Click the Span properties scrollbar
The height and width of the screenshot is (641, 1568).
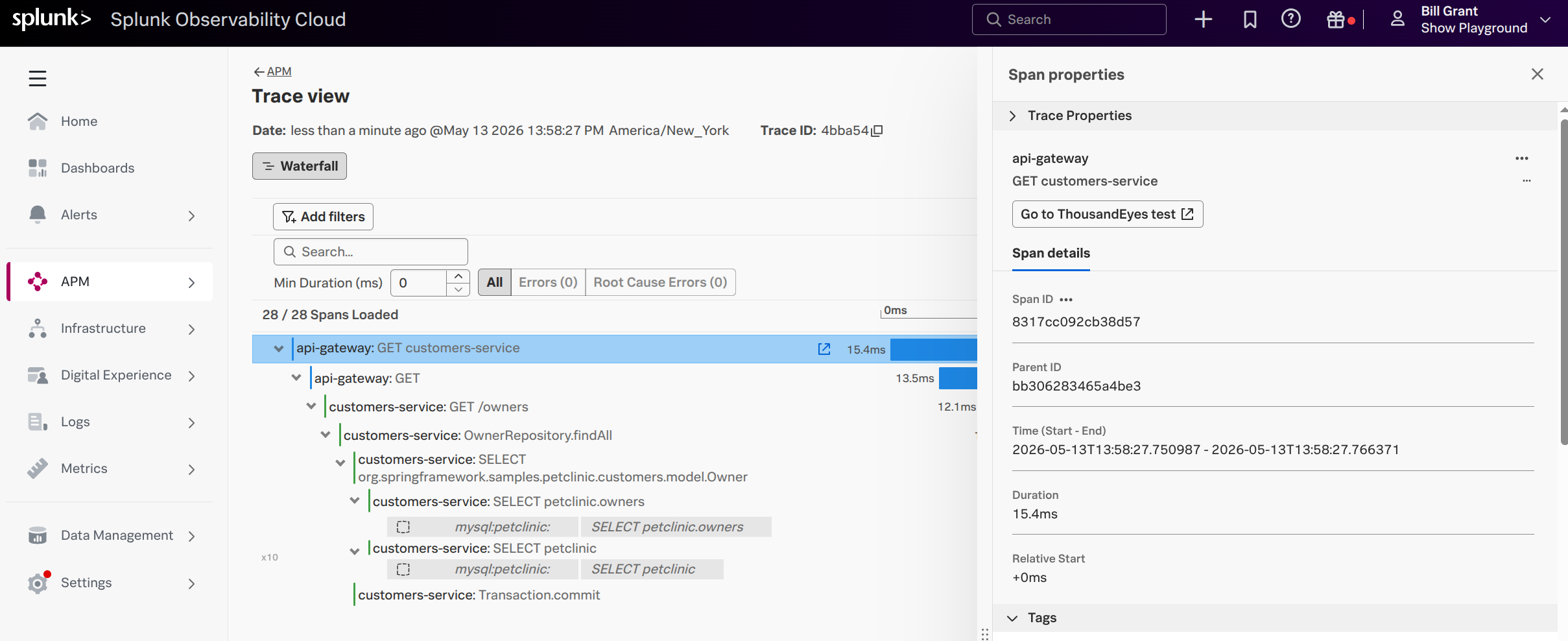click(x=1563, y=282)
